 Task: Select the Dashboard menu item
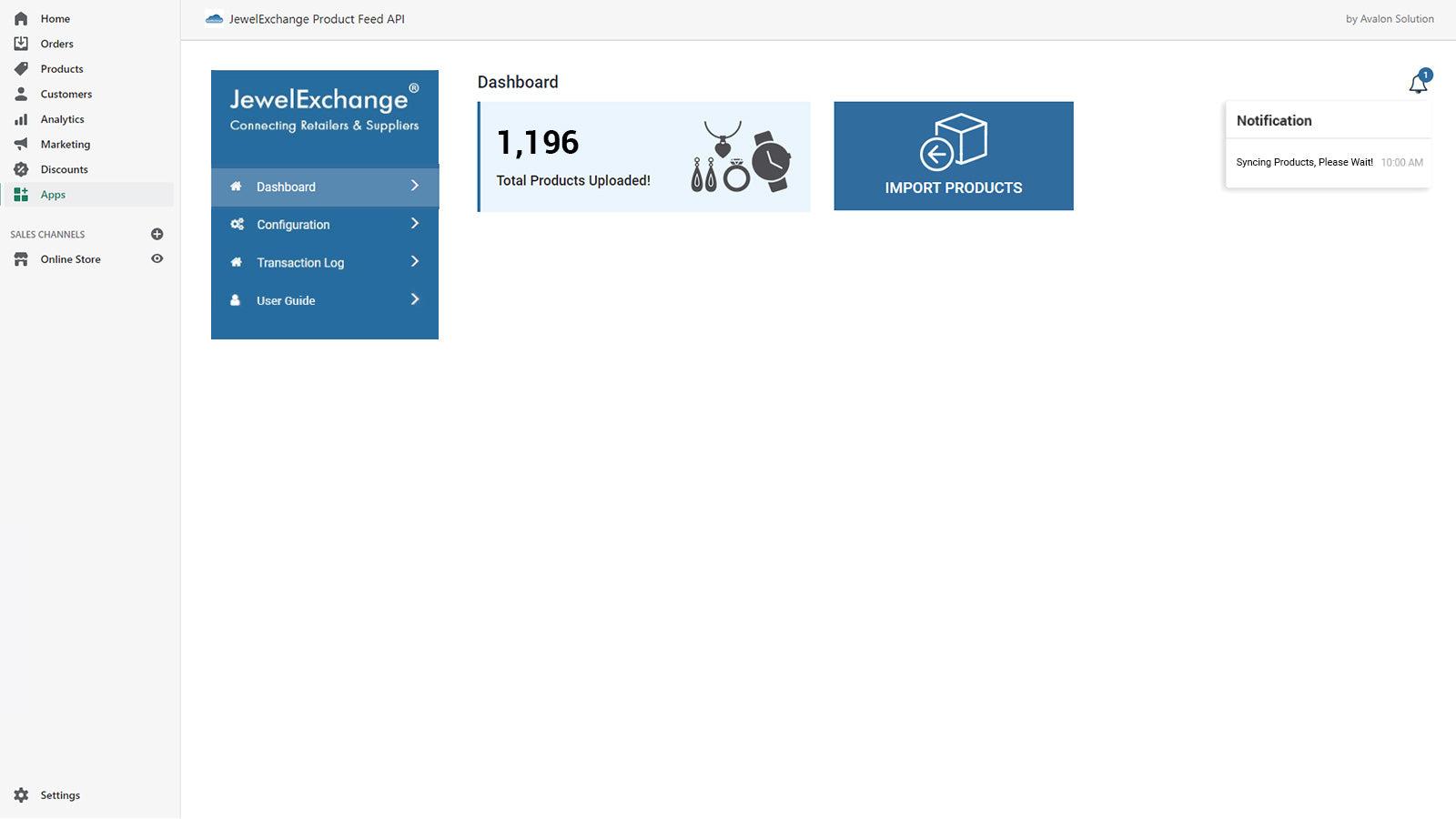(286, 187)
